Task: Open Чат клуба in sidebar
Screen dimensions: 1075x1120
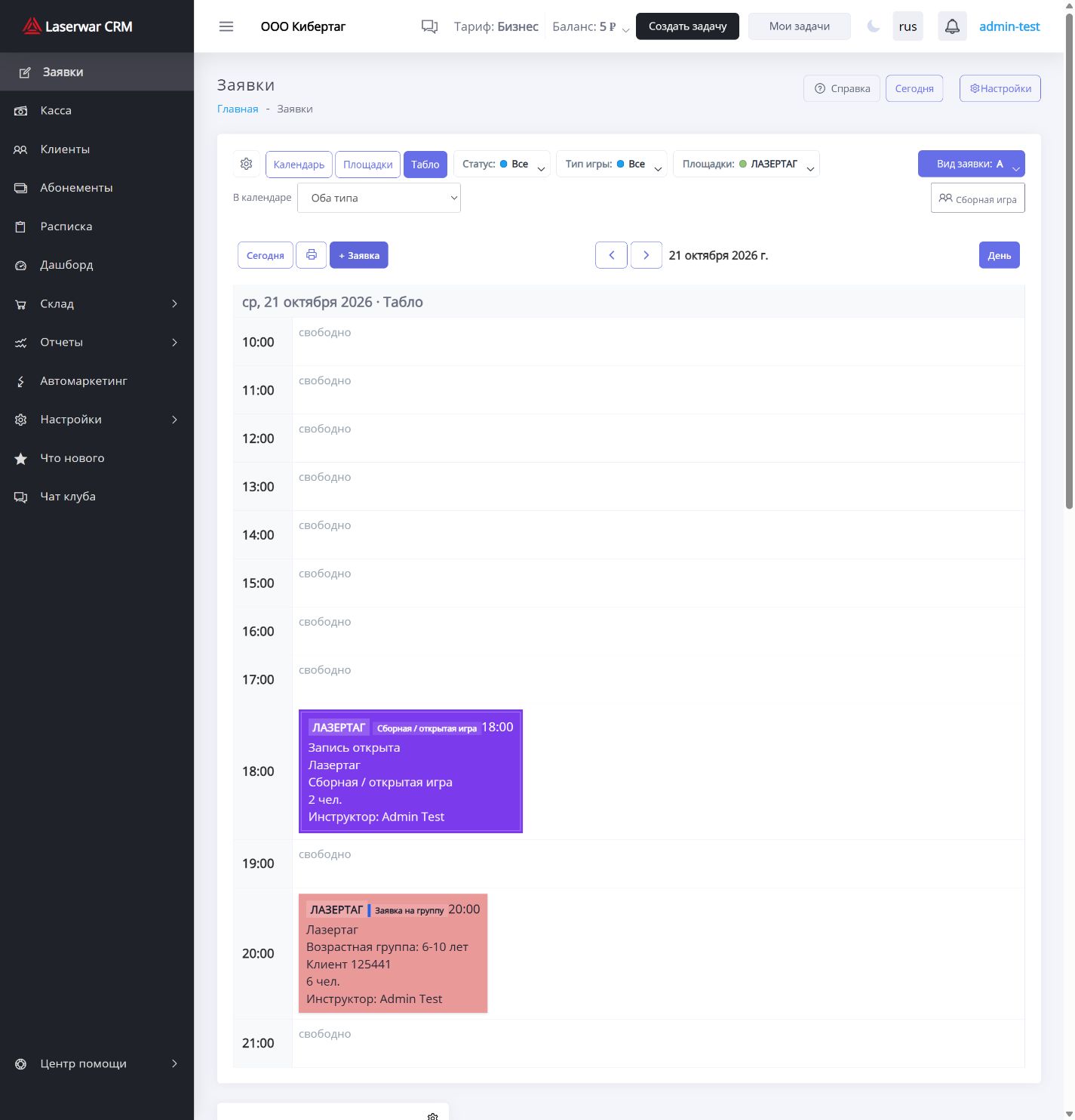Action: [x=97, y=497]
